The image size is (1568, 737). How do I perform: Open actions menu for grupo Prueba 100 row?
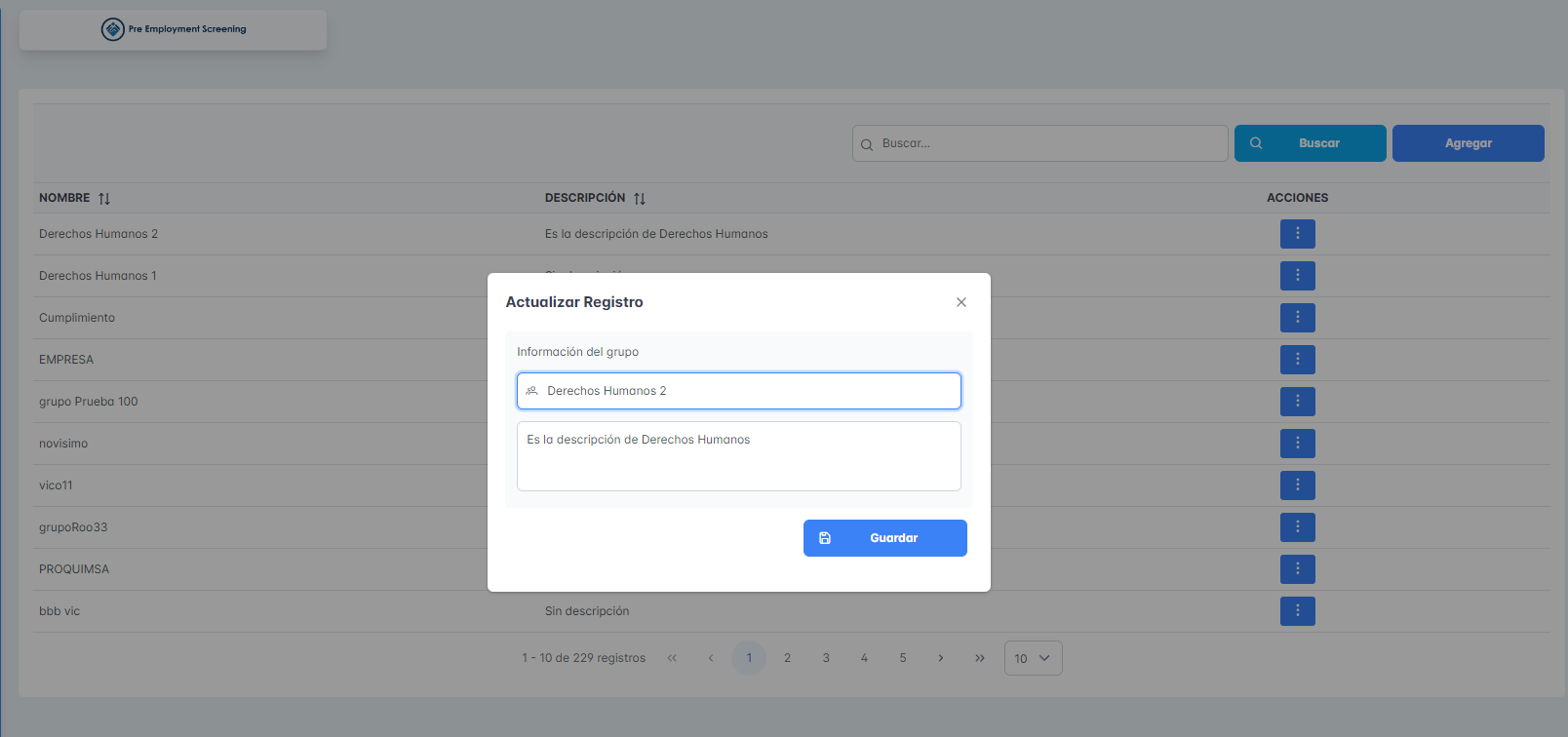[x=1297, y=402]
